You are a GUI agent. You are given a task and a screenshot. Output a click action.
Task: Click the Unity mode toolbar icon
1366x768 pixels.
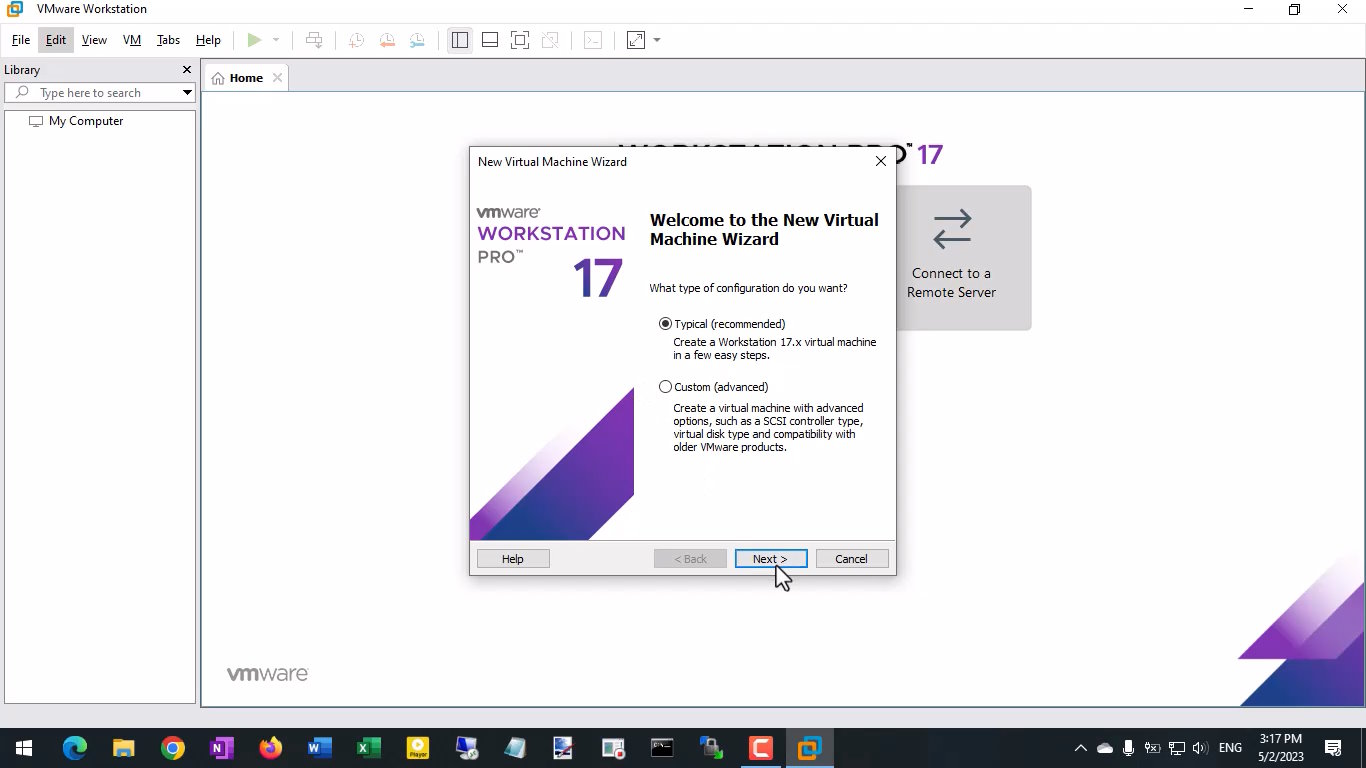pos(549,40)
